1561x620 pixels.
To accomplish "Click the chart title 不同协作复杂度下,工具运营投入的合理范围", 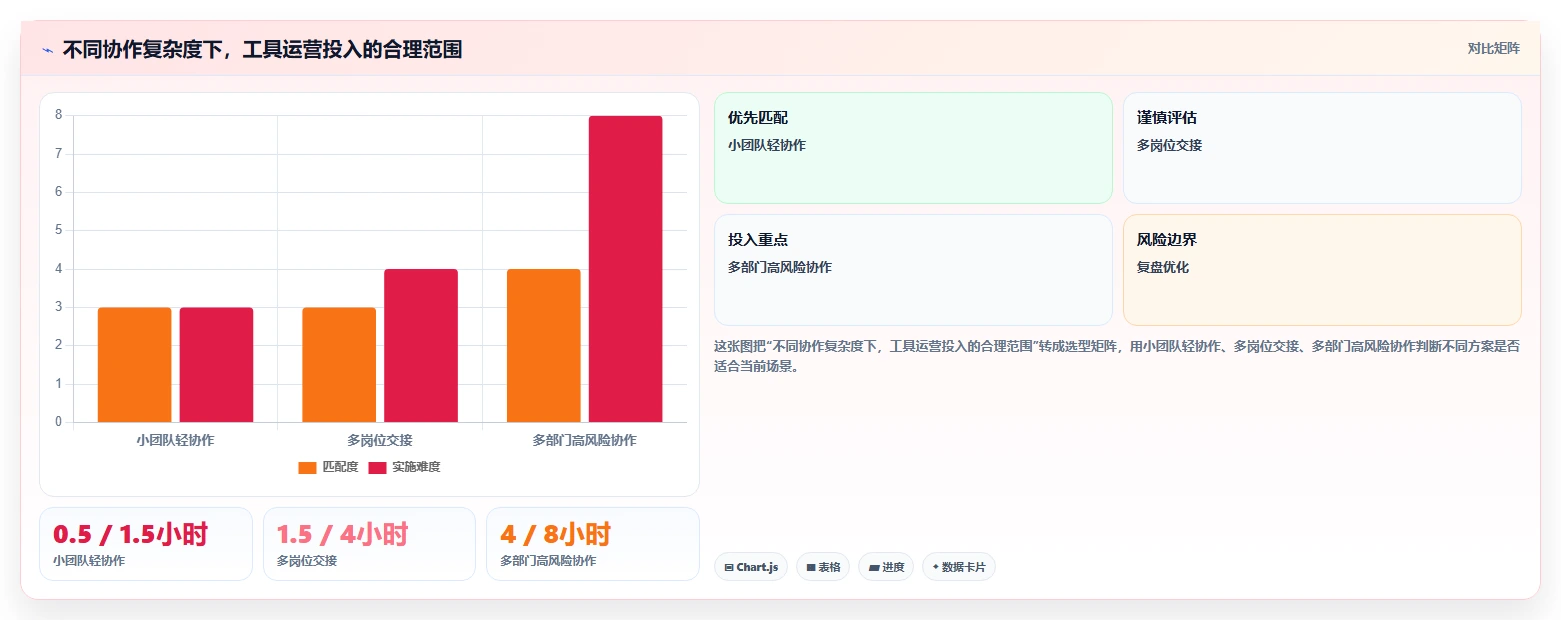I will pos(262,49).
